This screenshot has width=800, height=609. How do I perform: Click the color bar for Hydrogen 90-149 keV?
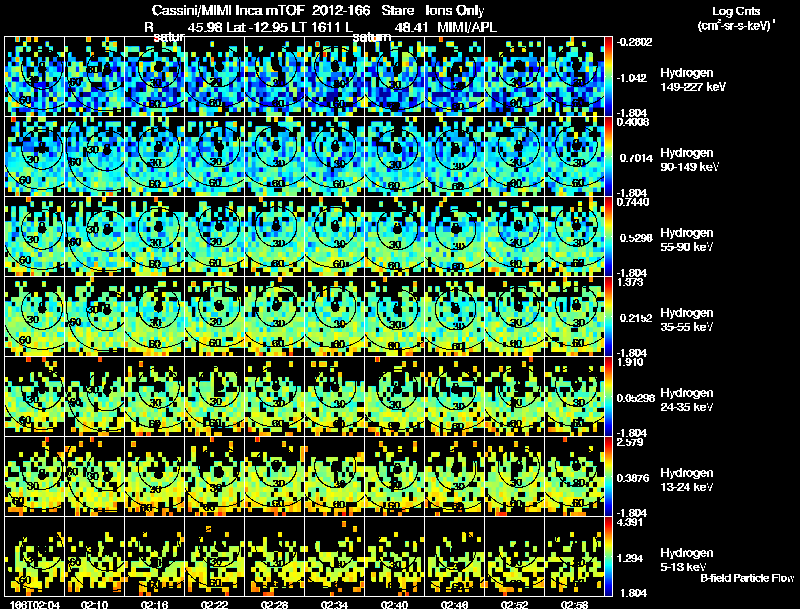pos(608,156)
